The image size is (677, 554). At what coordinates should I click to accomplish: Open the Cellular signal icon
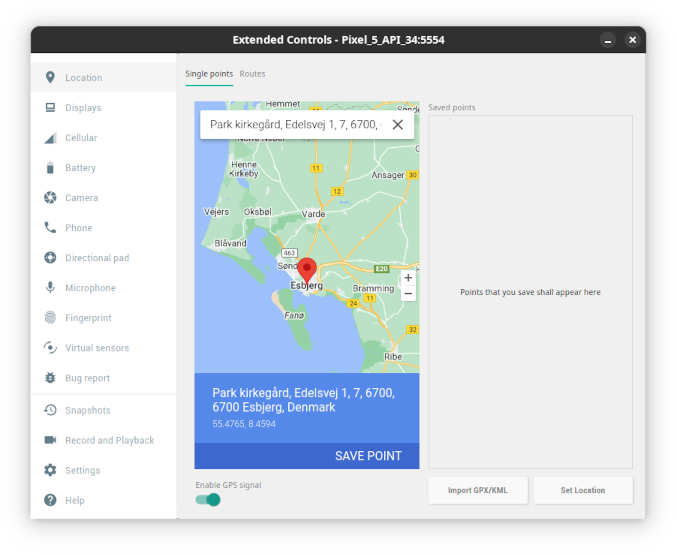tap(50, 138)
